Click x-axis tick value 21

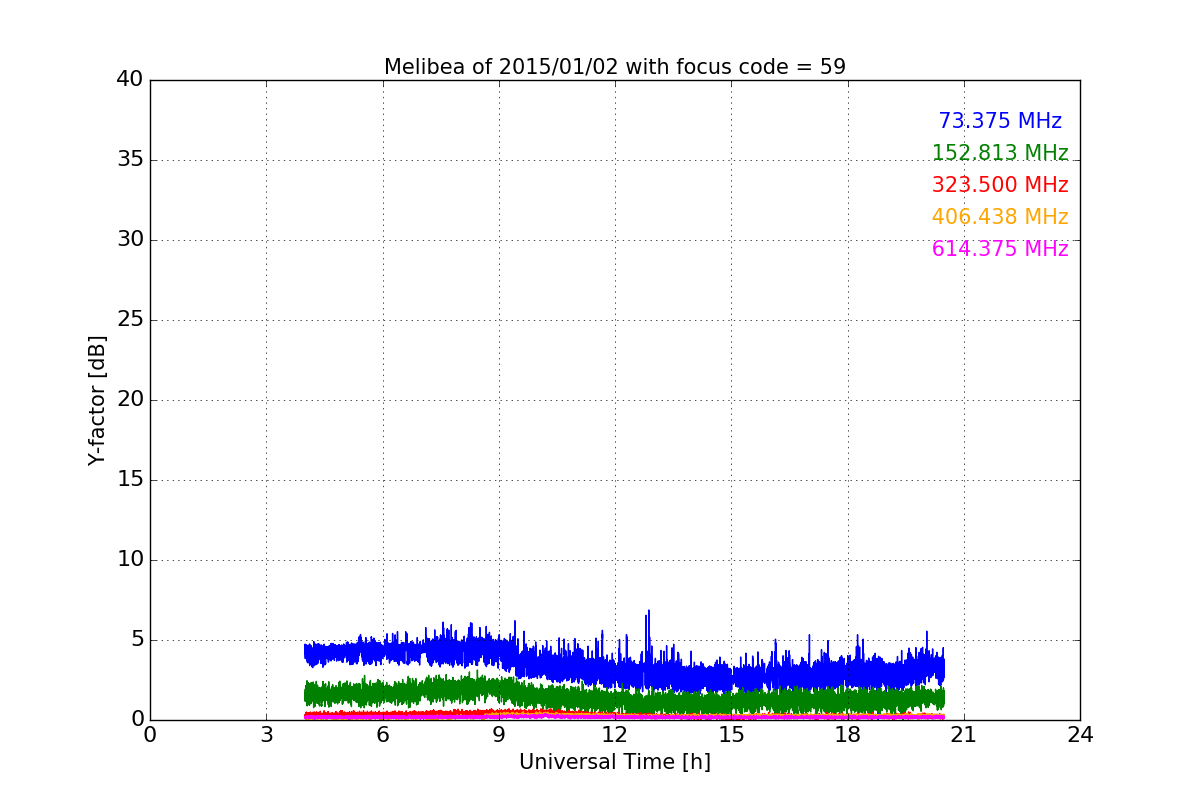coord(964,735)
